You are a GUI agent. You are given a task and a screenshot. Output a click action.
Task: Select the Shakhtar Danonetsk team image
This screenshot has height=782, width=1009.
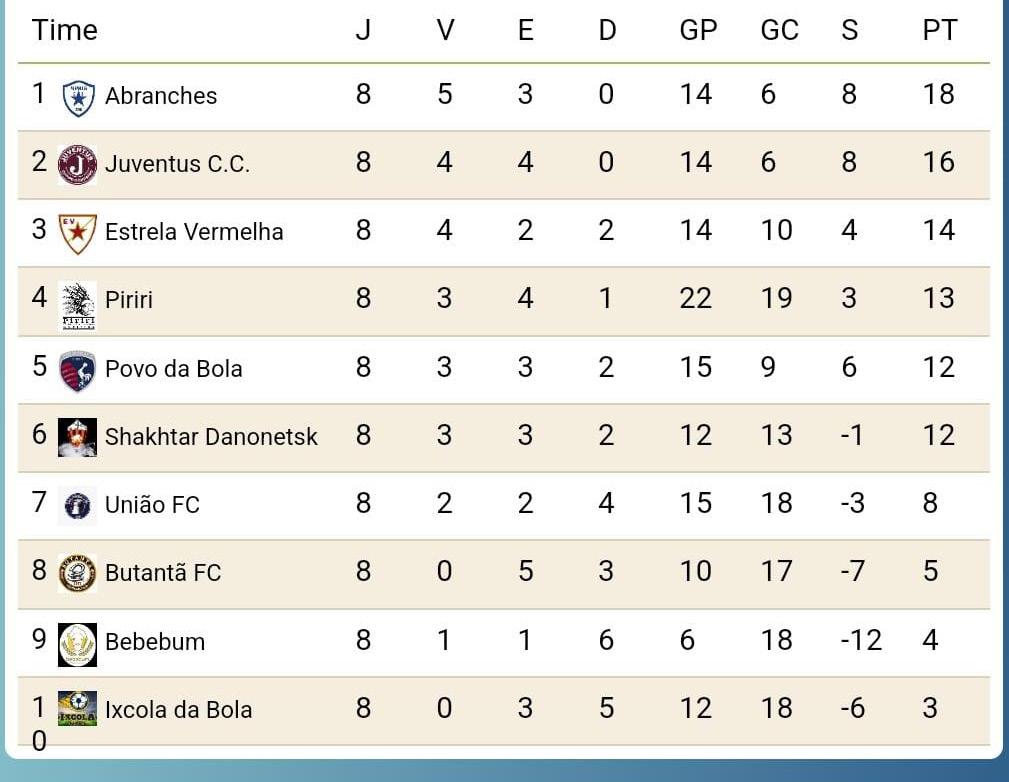[x=77, y=438]
